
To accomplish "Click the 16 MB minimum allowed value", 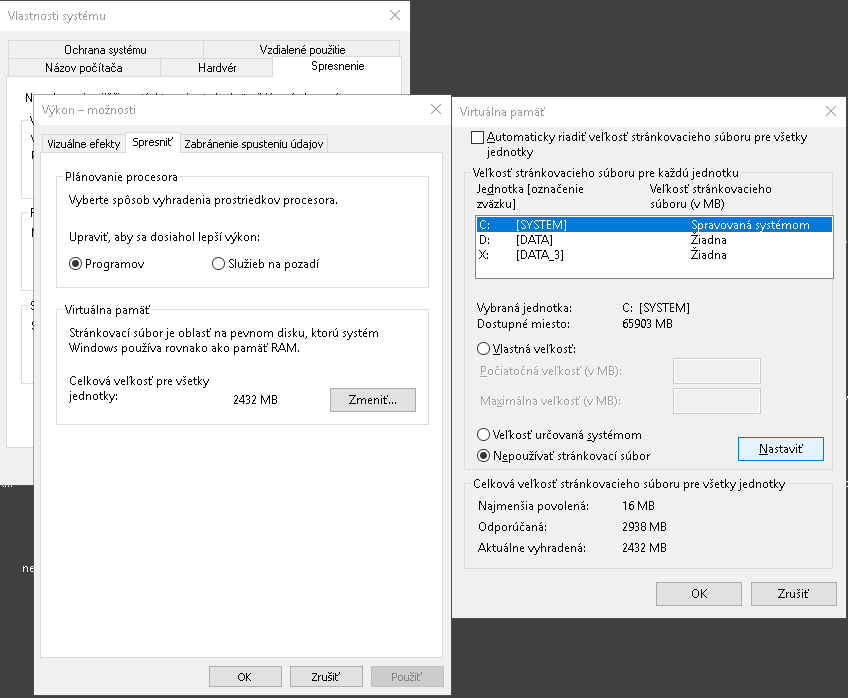I will tap(638, 506).
